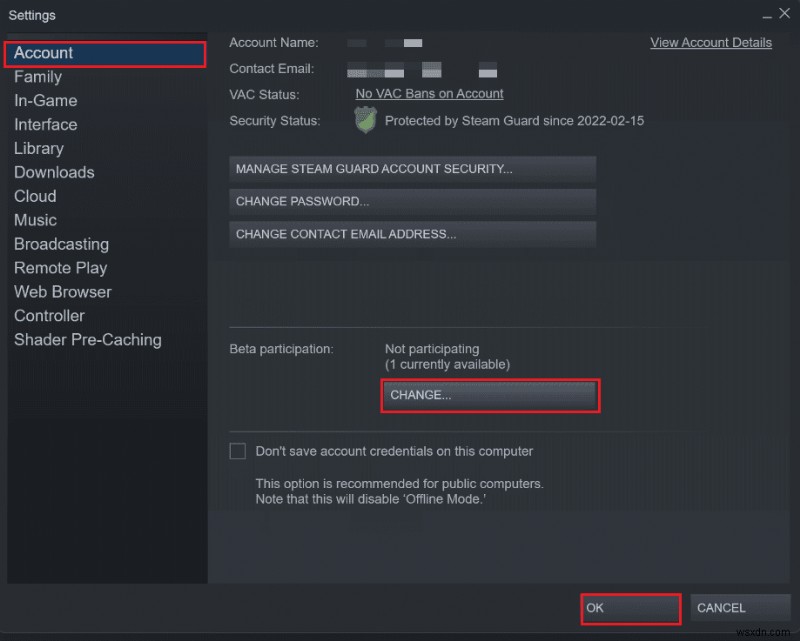The height and width of the screenshot is (641, 800).
Task: Open the Web Browser settings category
Action: (63, 292)
